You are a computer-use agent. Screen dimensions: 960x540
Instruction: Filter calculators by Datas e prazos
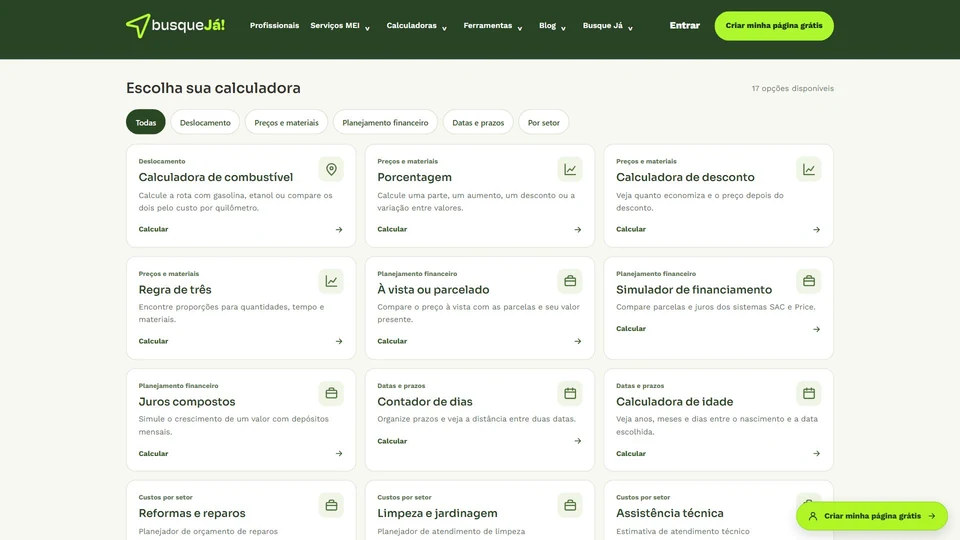pyautogui.click(x=478, y=122)
